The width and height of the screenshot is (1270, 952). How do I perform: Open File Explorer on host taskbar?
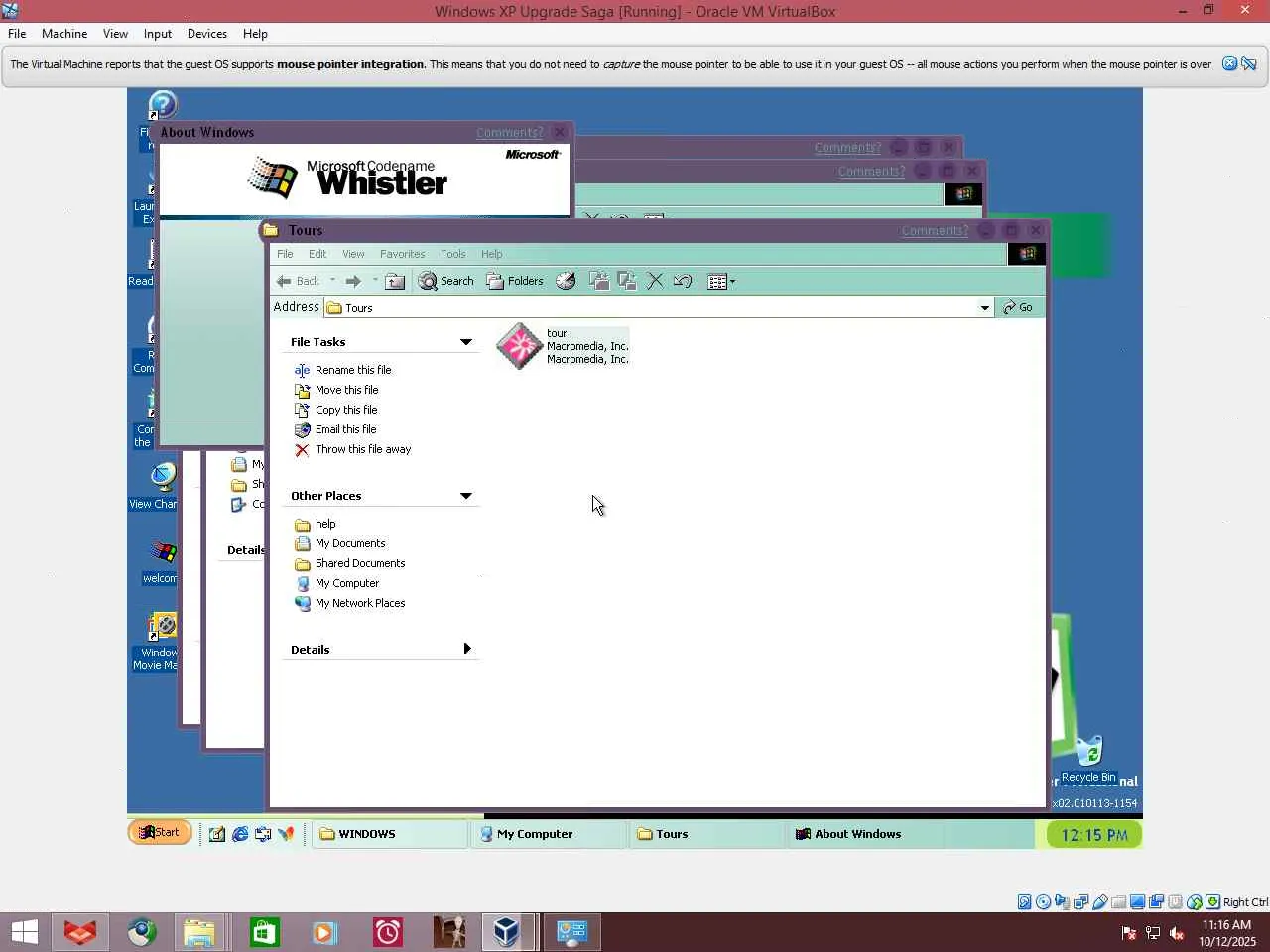pos(199,932)
